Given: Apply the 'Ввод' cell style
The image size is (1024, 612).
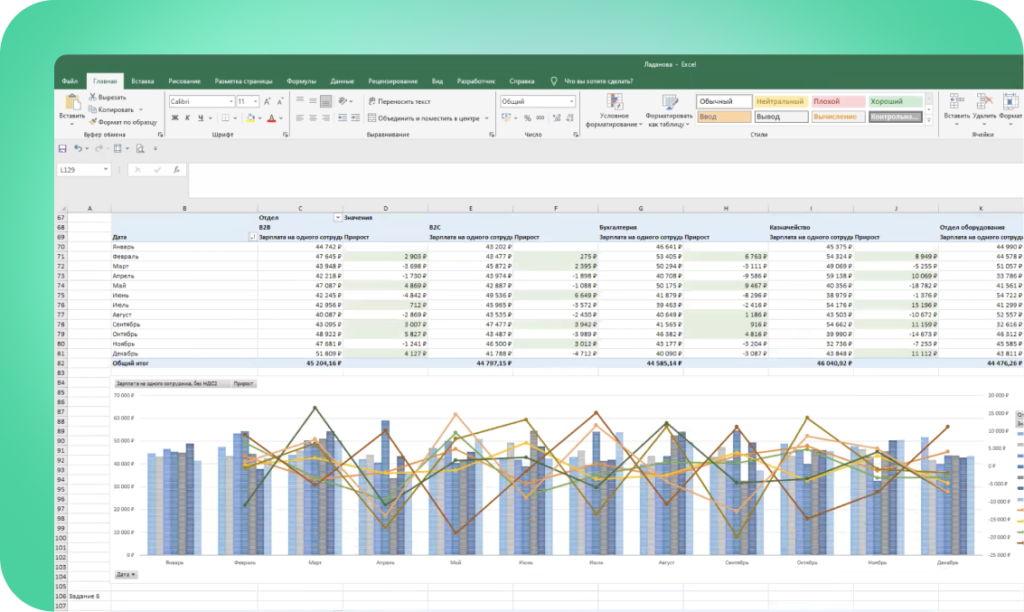Looking at the screenshot, I should tap(724, 116).
